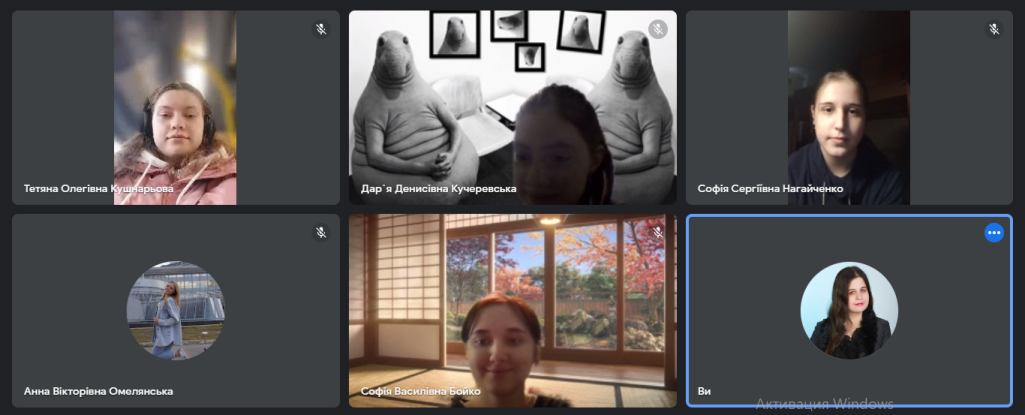Click Анна Вікторівна Омелянська profile avatar

tap(176, 310)
